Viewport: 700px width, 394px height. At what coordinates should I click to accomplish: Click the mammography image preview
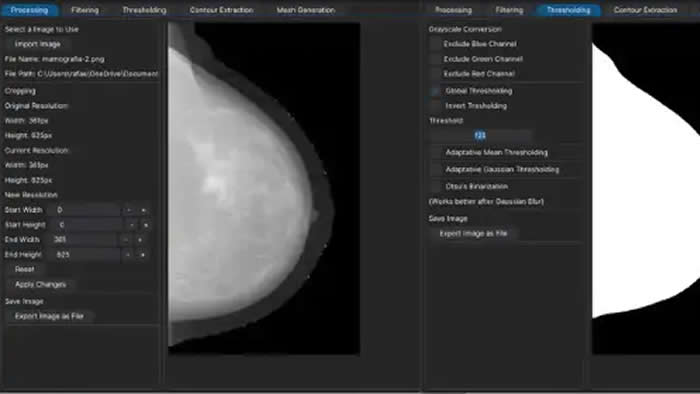tap(264, 189)
